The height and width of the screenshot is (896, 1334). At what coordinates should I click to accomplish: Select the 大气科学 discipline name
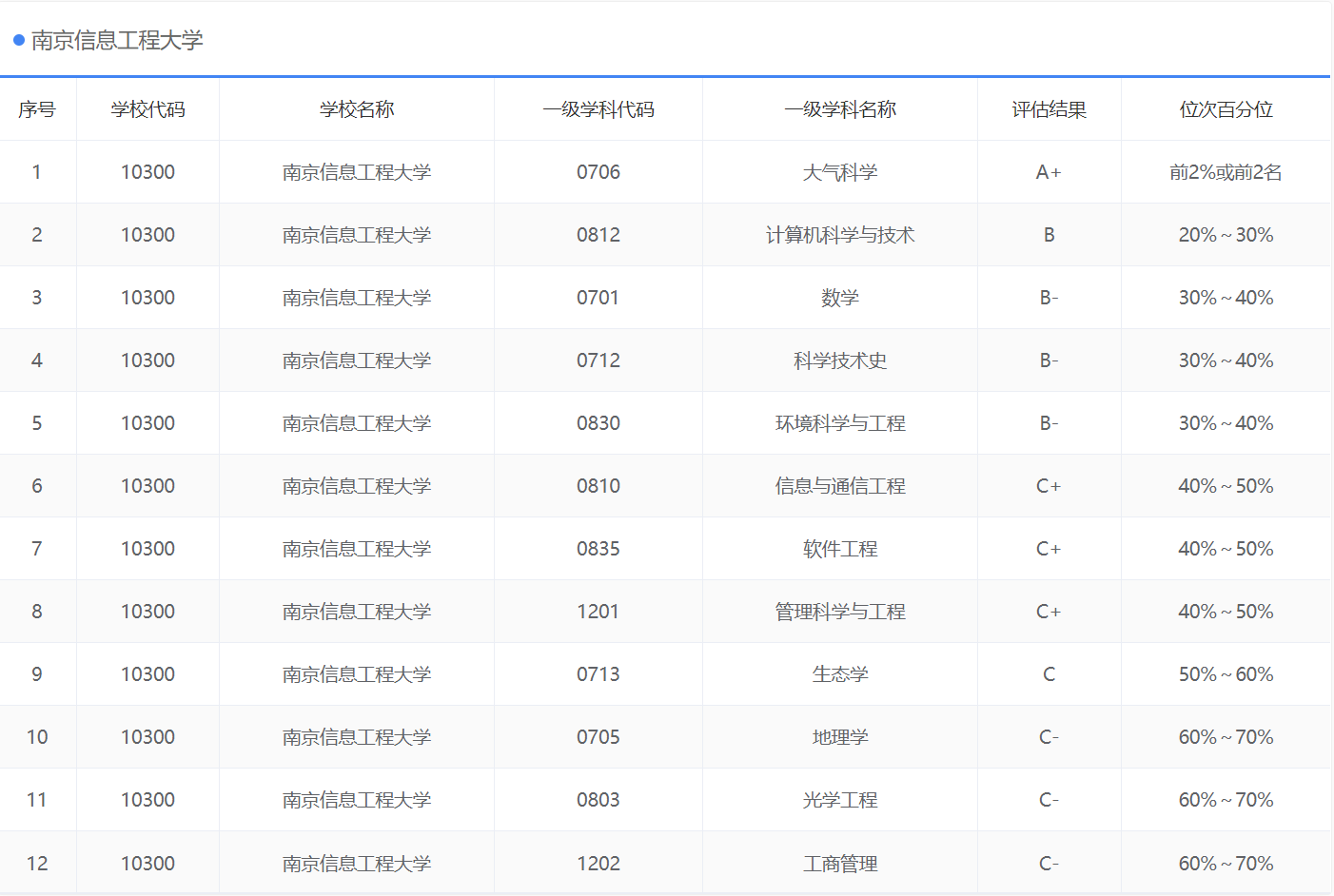840,171
